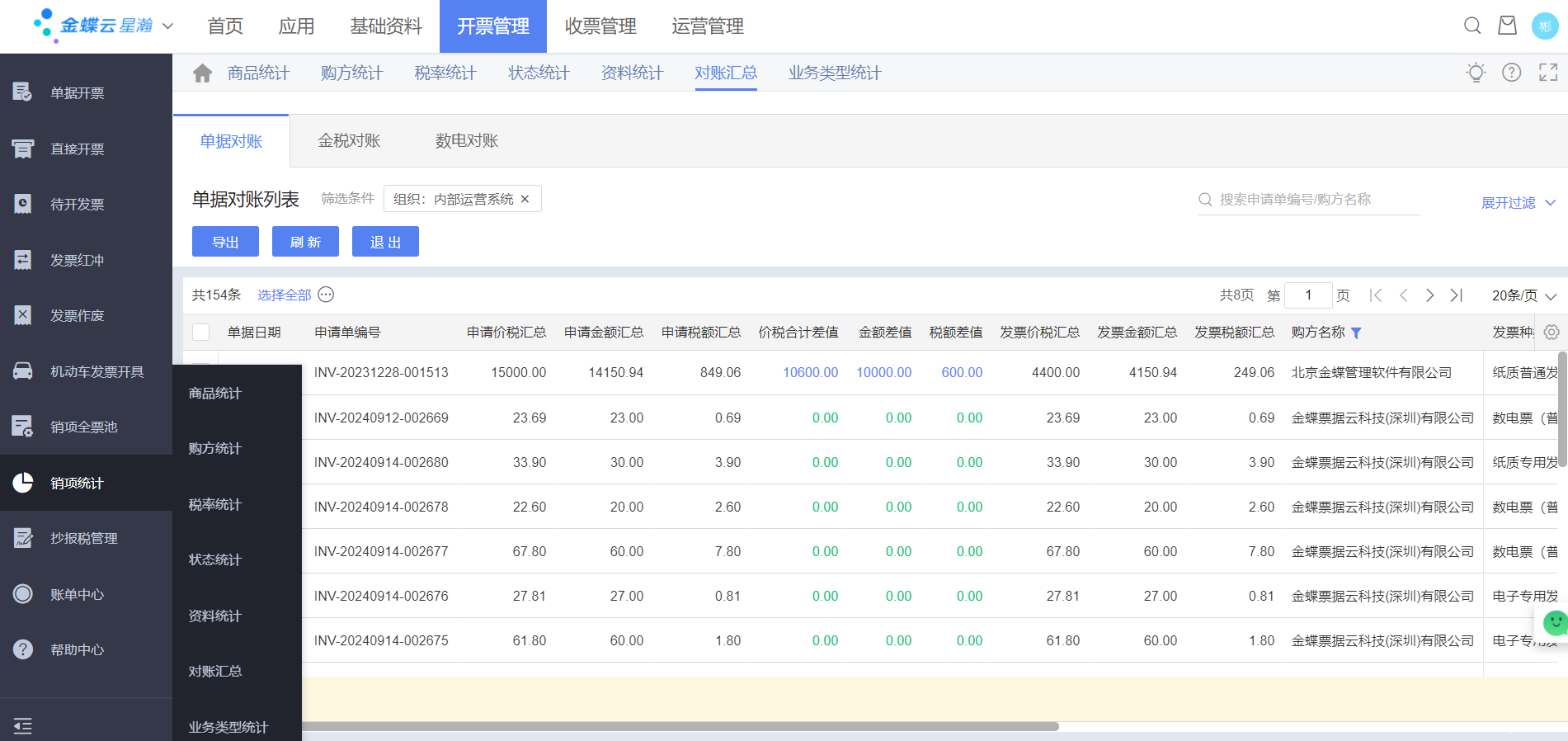Collapse the sidebar menu icon
Screen dimensions: 1568x741
(x=22, y=725)
